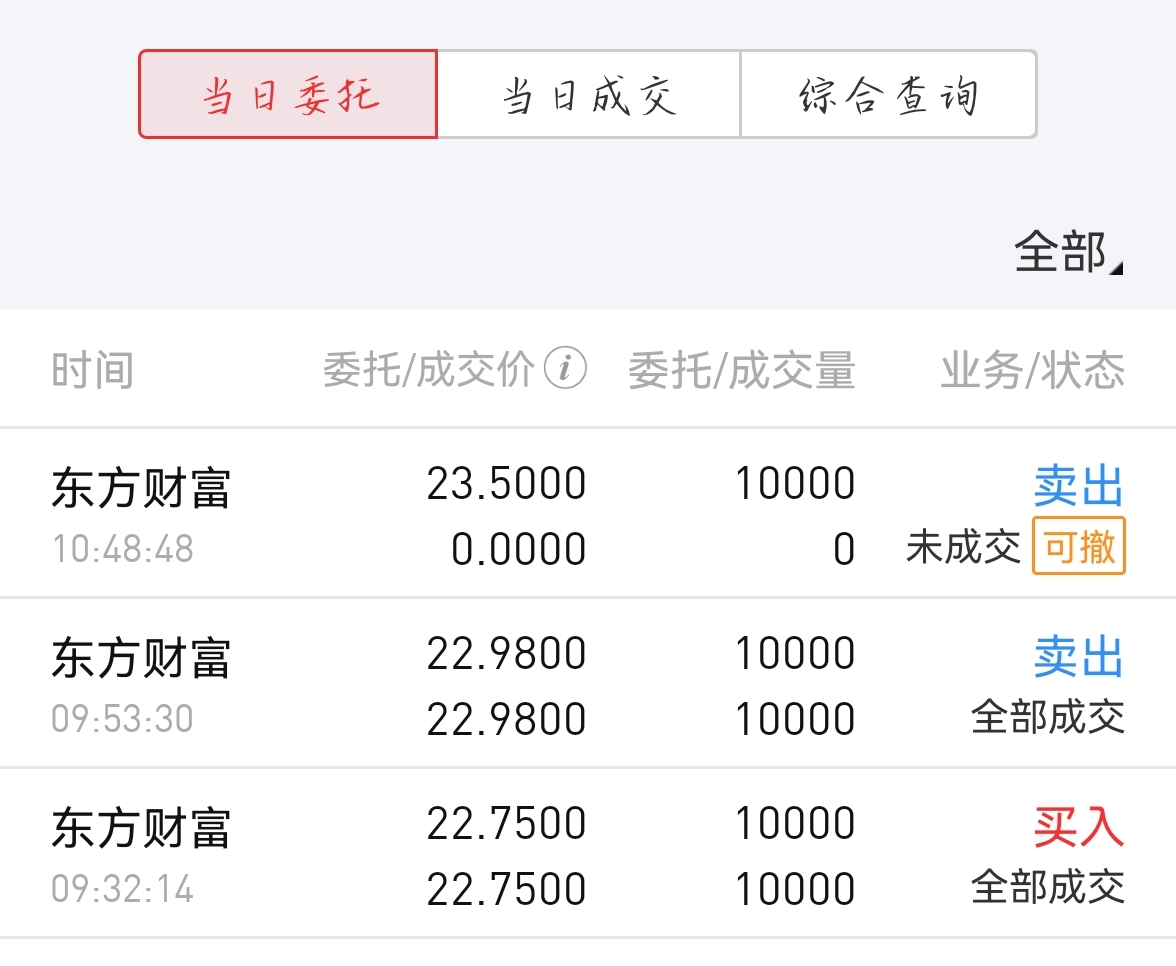Cancel the pending order with 可撤
This screenshot has height=966, width=1176.
coord(1078,546)
